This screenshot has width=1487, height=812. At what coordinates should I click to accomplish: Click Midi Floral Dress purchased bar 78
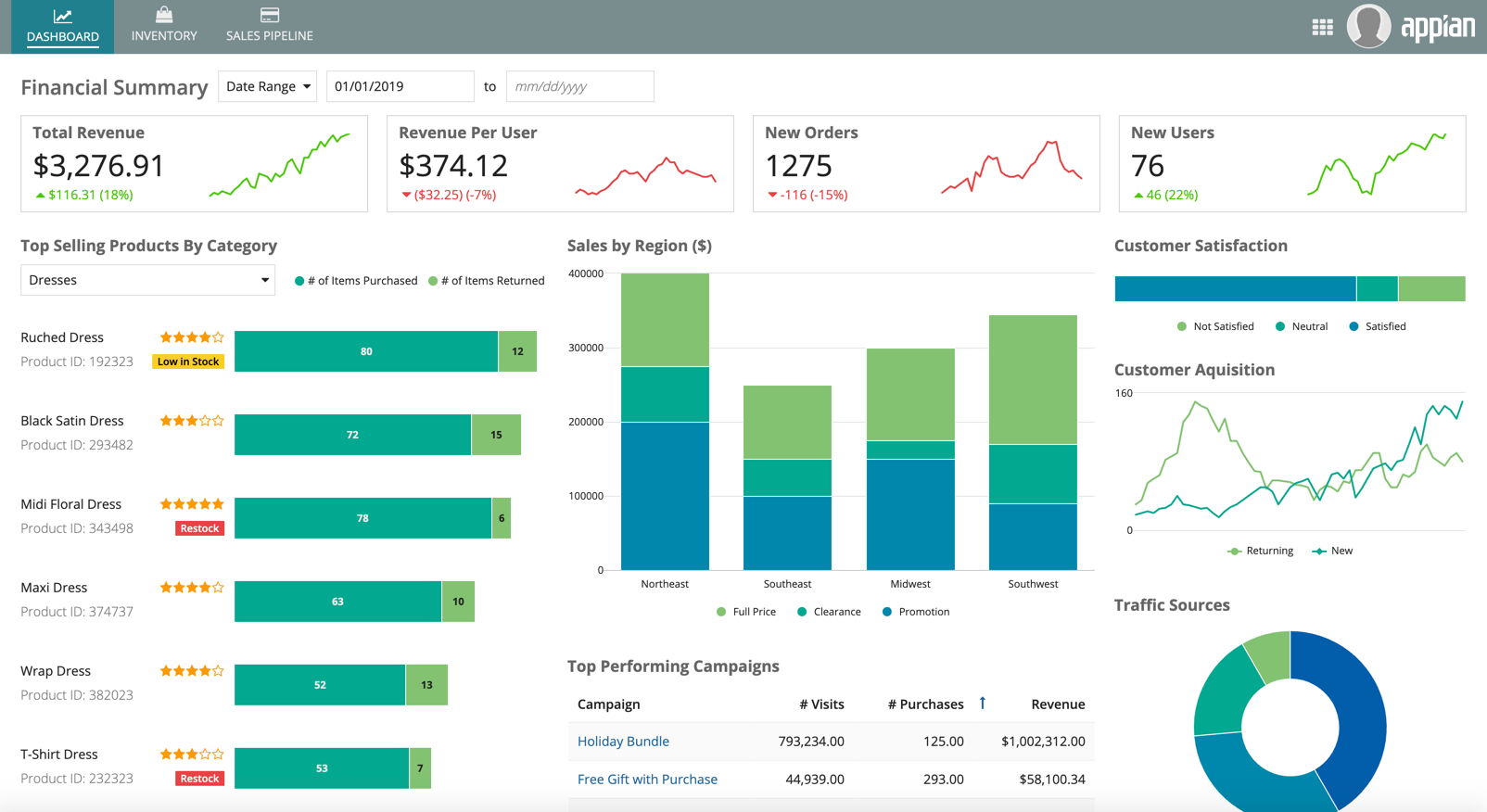[x=362, y=518]
